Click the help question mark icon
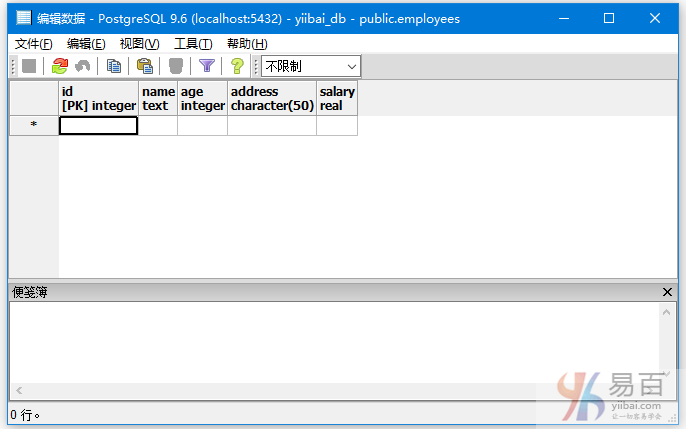686x429 pixels. click(237, 66)
